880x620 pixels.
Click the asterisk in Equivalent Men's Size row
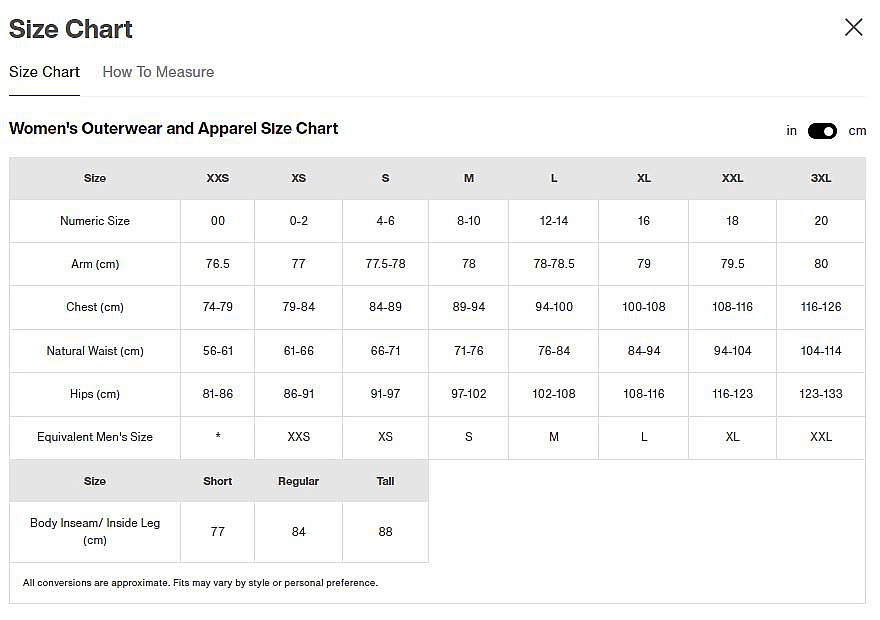point(217,437)
